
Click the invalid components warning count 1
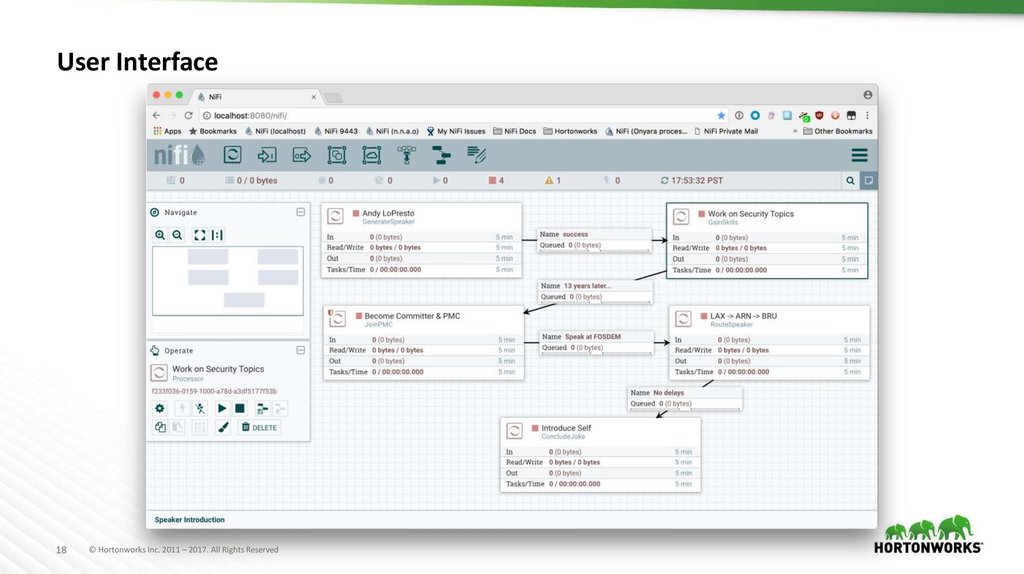[x=552, y=180]
